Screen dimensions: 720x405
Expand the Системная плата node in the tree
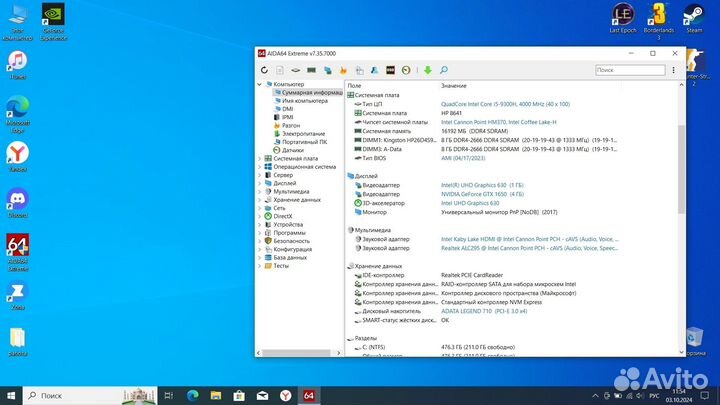pyautogui.click(x=259, y=158)
